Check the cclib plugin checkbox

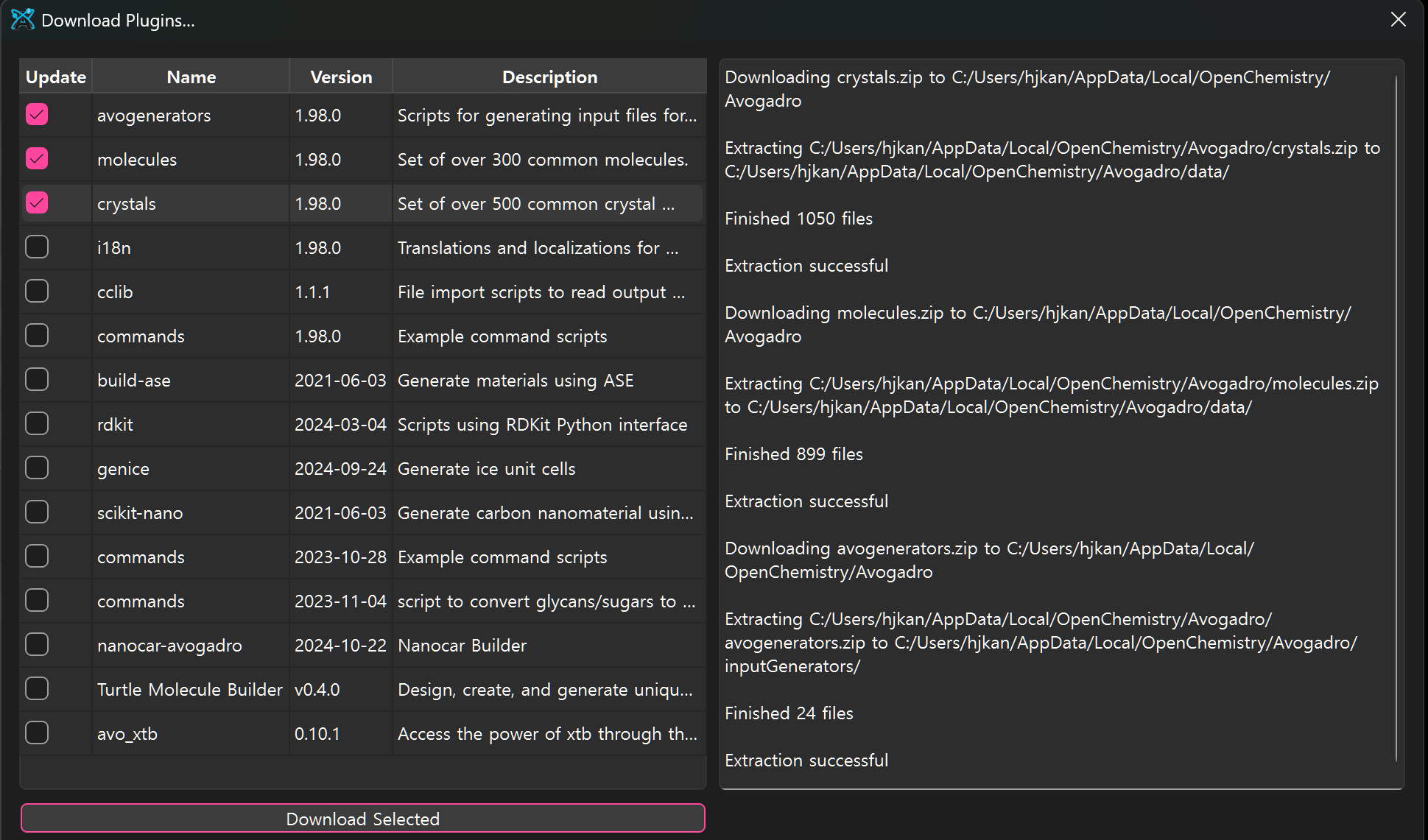point(37,292)
